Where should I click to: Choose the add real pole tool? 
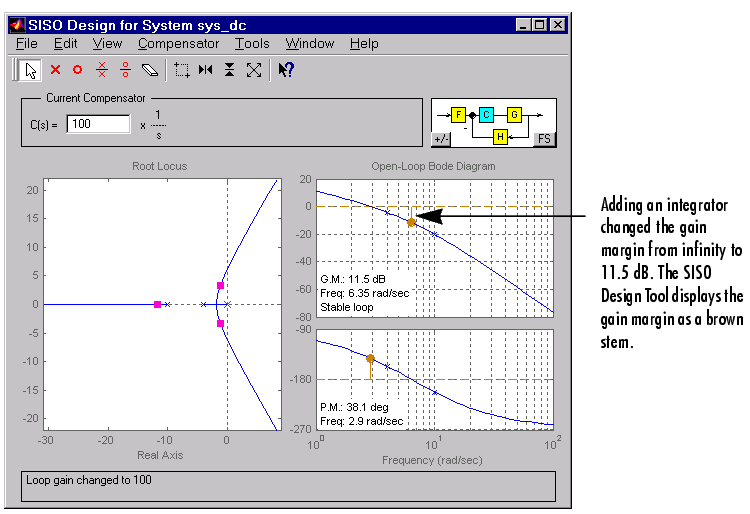click(55, 70)
